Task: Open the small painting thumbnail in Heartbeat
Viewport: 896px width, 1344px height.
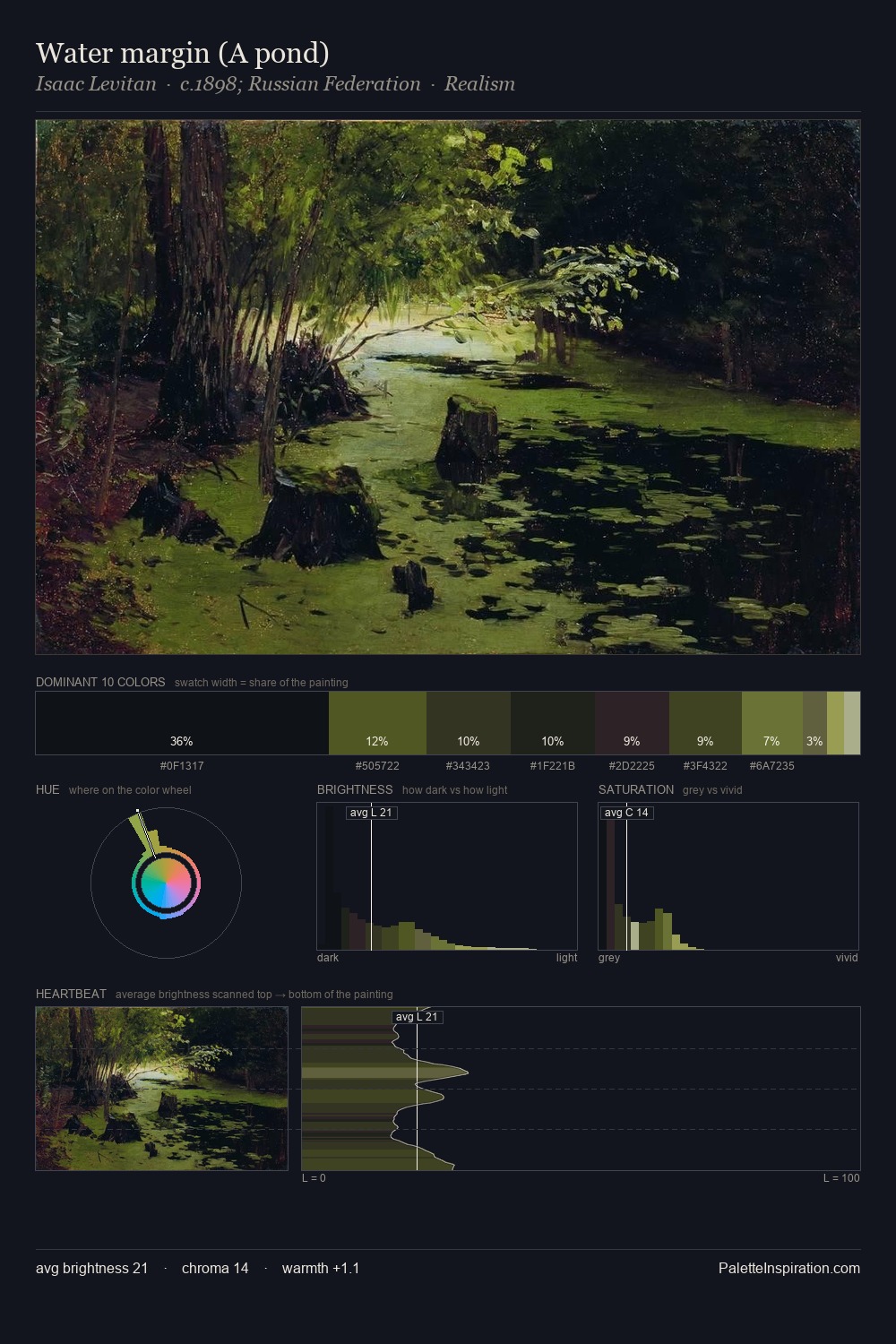Action: point(161,1089)
